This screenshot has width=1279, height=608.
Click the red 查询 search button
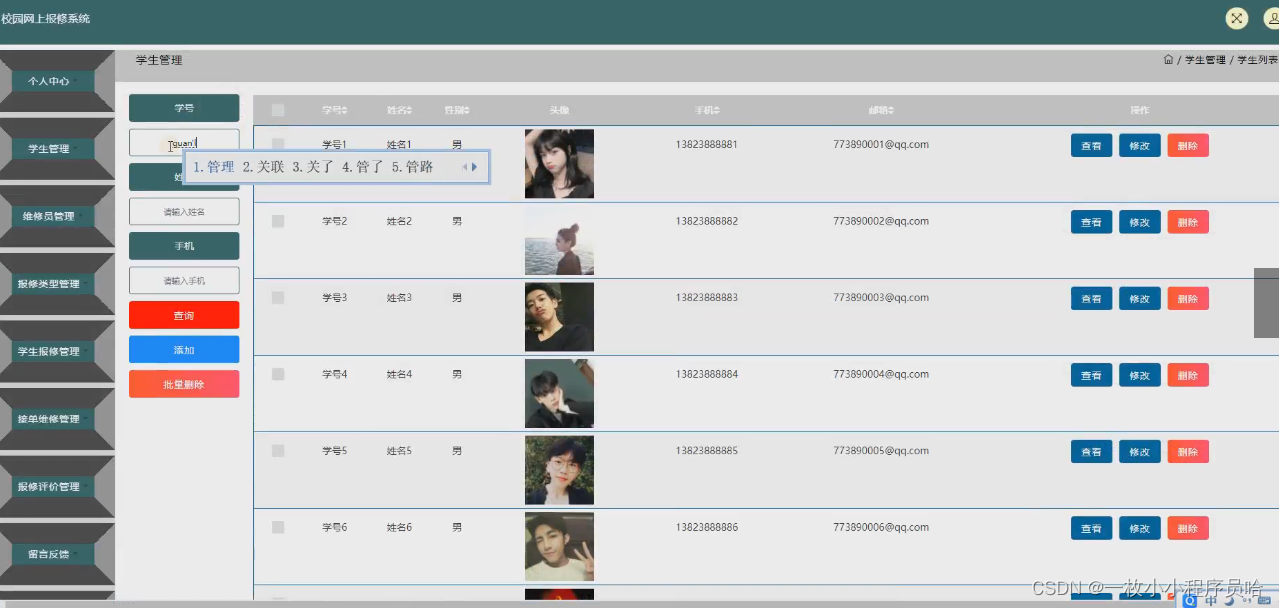click(184, 315)
